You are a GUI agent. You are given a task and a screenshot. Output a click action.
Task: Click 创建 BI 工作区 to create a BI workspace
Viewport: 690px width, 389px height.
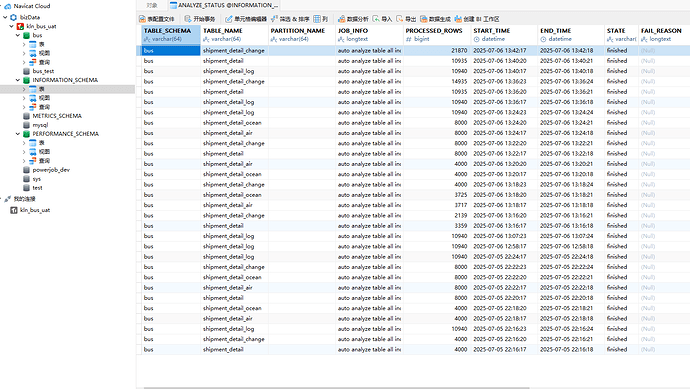point(477,19)
